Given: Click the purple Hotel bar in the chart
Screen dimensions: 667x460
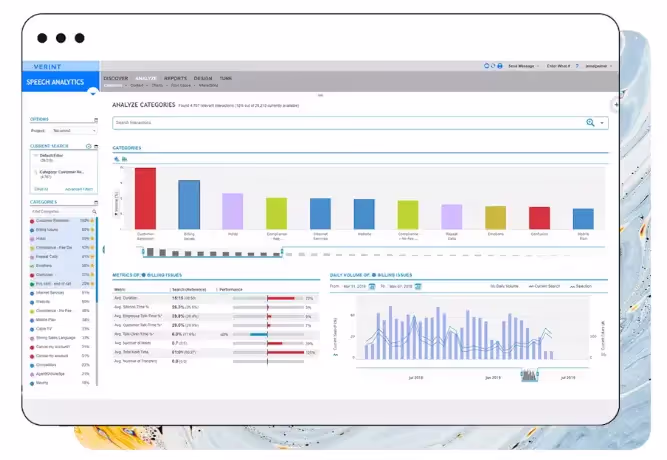Looking at the screenshot, I should tap(233, 211).
